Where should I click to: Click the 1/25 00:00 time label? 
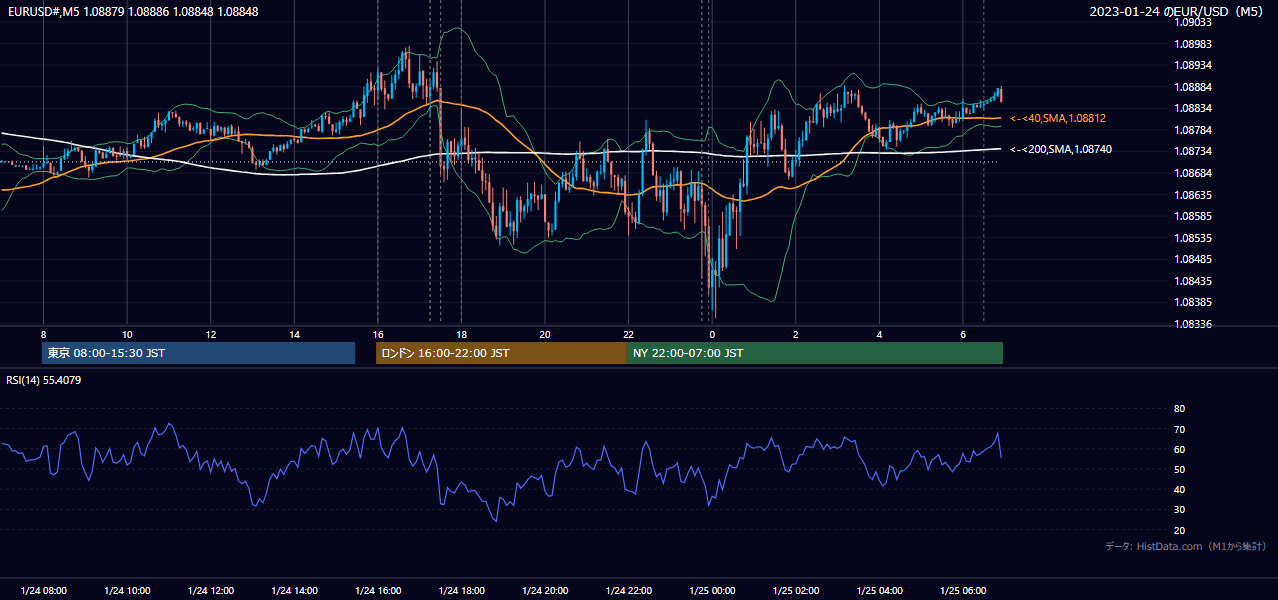click(712, 591)
